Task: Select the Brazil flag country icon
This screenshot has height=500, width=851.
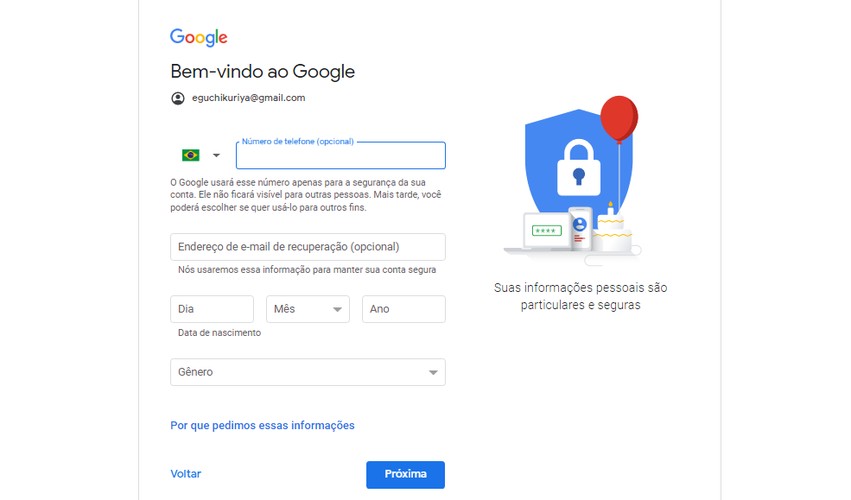Action: point(190,155)
